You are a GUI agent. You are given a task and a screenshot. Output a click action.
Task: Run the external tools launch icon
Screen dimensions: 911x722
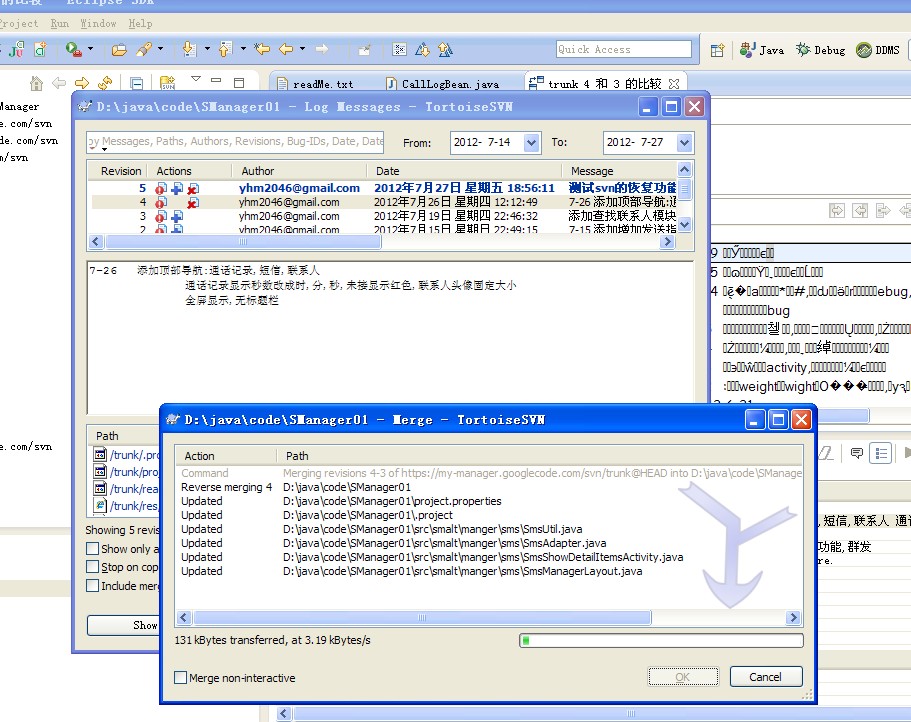tap(73, 49)
